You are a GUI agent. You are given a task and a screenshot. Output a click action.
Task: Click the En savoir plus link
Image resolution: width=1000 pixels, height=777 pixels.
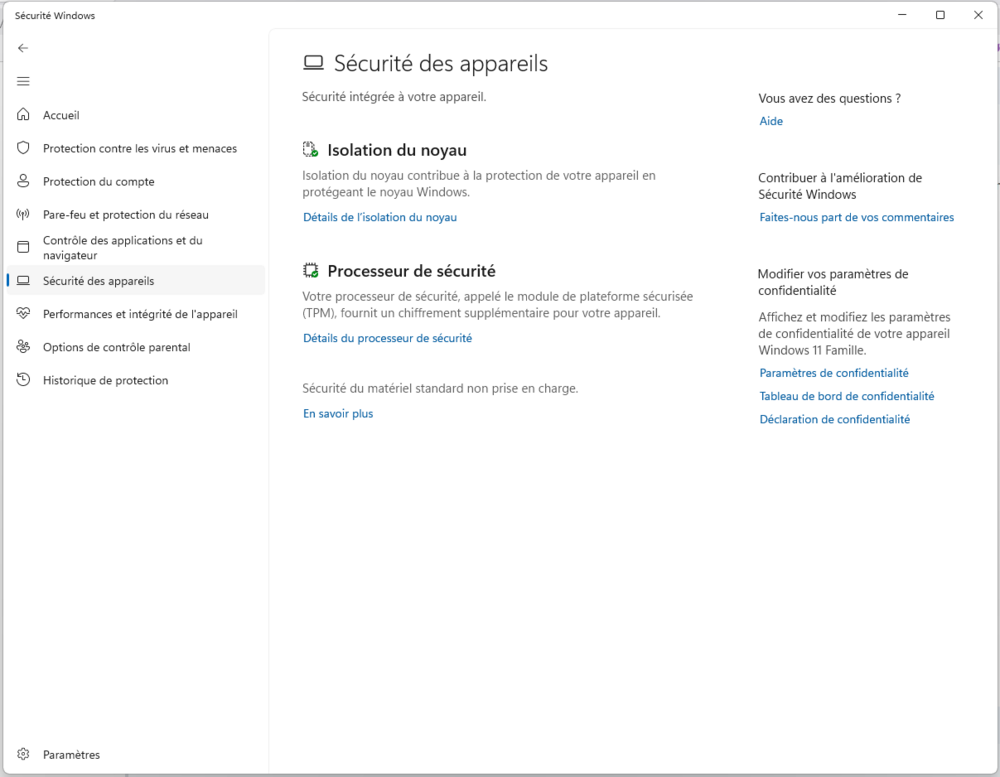point(338,413)
